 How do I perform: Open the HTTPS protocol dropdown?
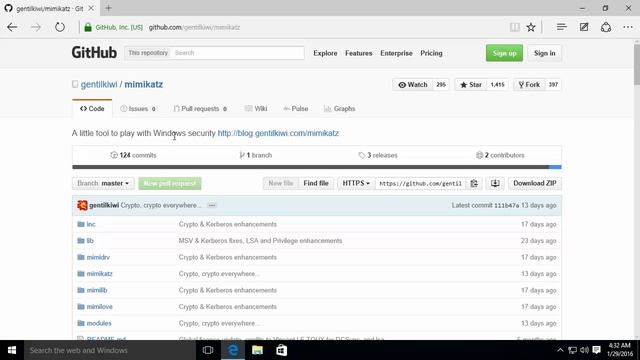point(356,183)
